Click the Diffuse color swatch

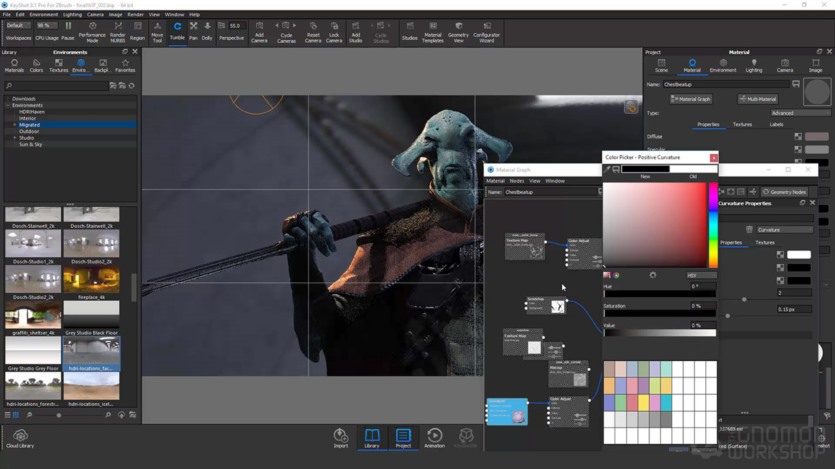tap(816, 137)
